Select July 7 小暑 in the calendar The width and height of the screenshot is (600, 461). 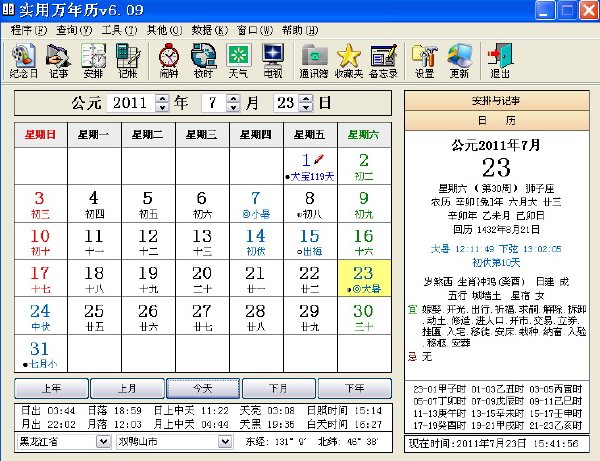(256, 204)
